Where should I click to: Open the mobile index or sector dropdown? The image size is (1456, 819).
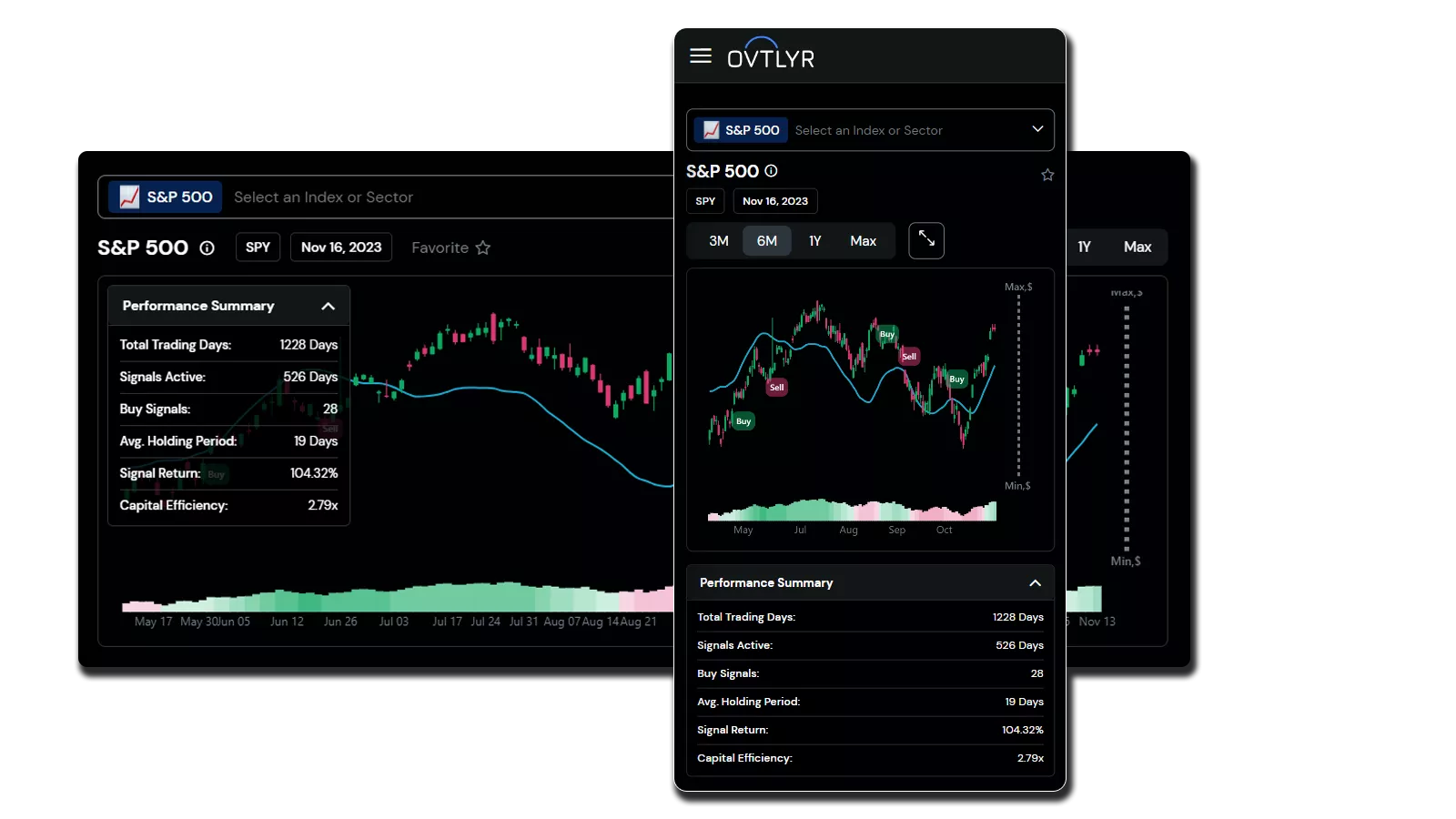[1036, 129]
